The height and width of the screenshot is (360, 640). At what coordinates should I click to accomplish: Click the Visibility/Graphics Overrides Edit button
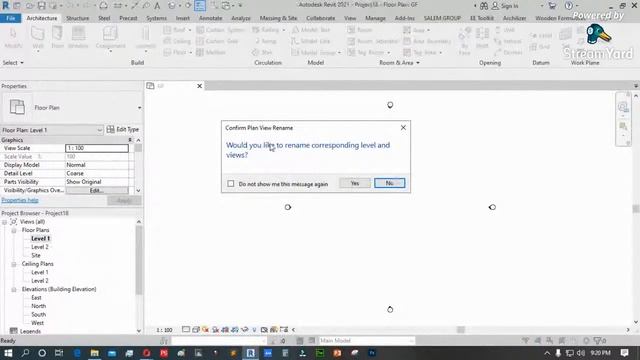97,191
